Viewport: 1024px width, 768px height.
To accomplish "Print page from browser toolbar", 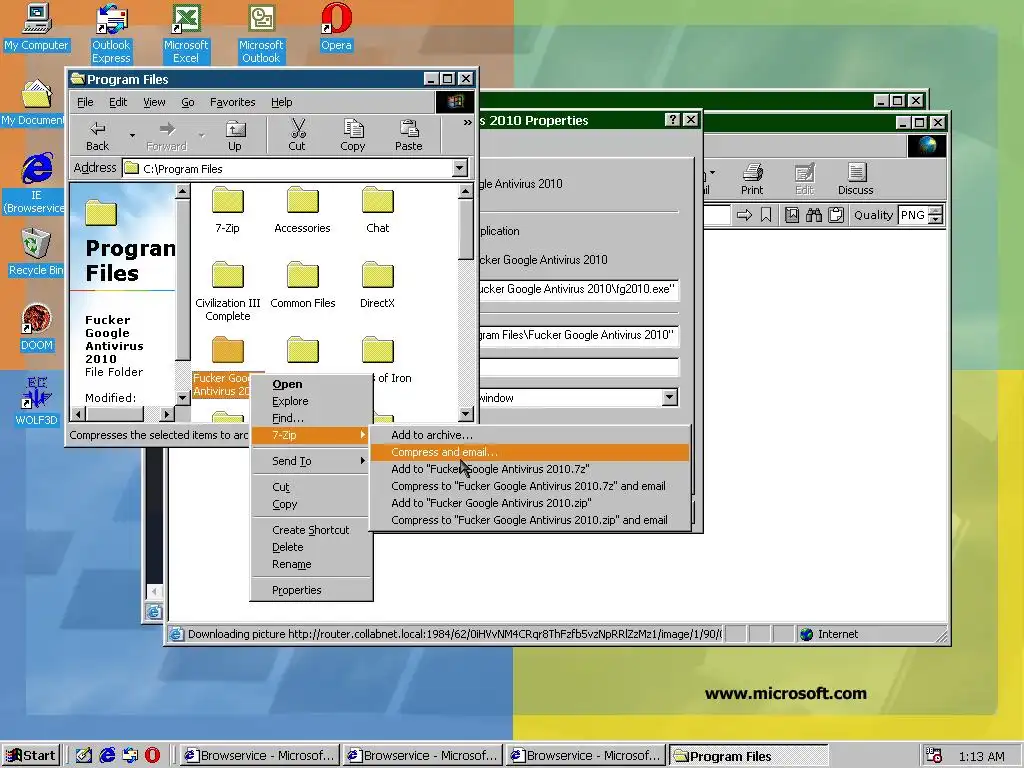I will [x=752, y=180].
